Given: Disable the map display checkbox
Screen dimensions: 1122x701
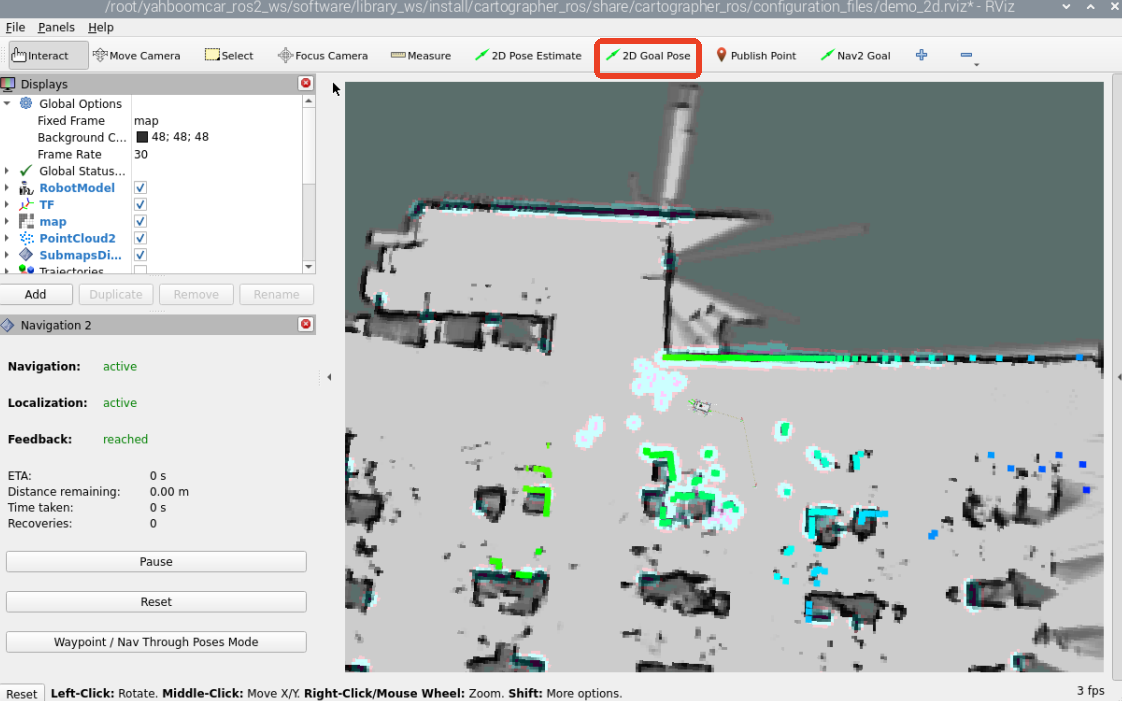Looking at the screenshot, I should [x=140, y=221].
